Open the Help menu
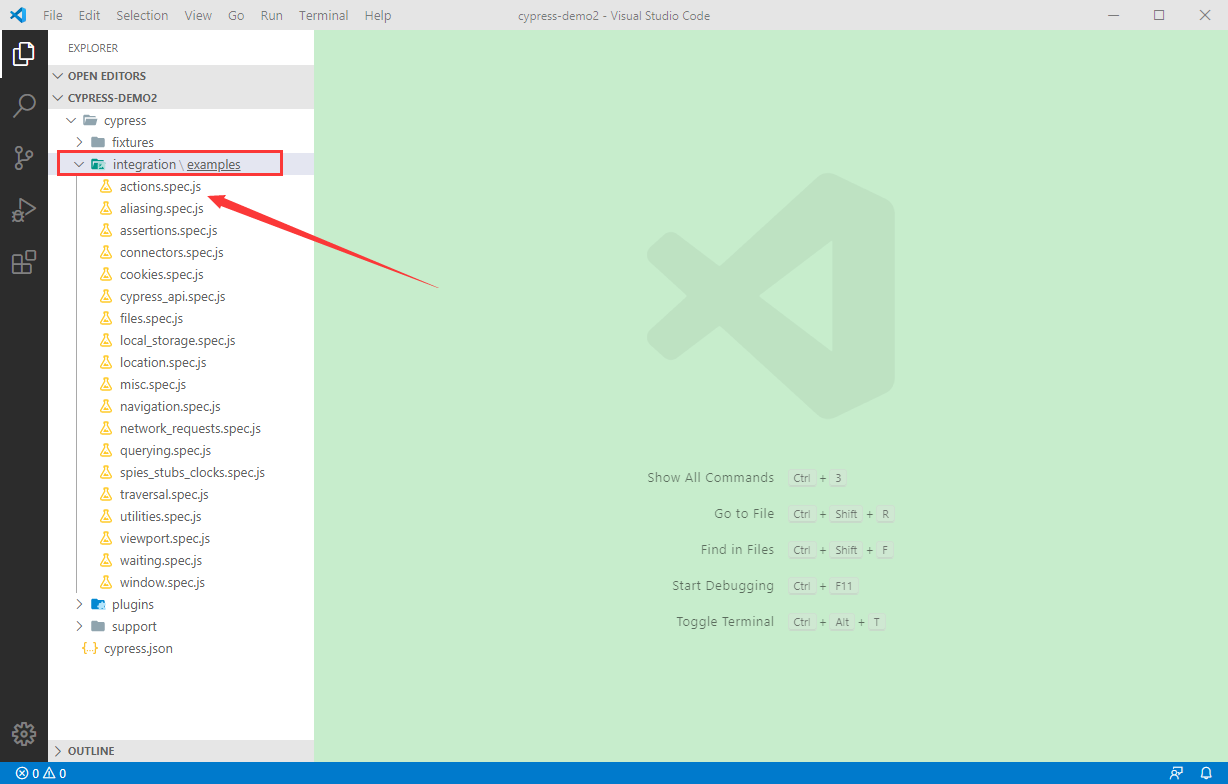This screenshot has width=1228, height=784. (378, 15)
